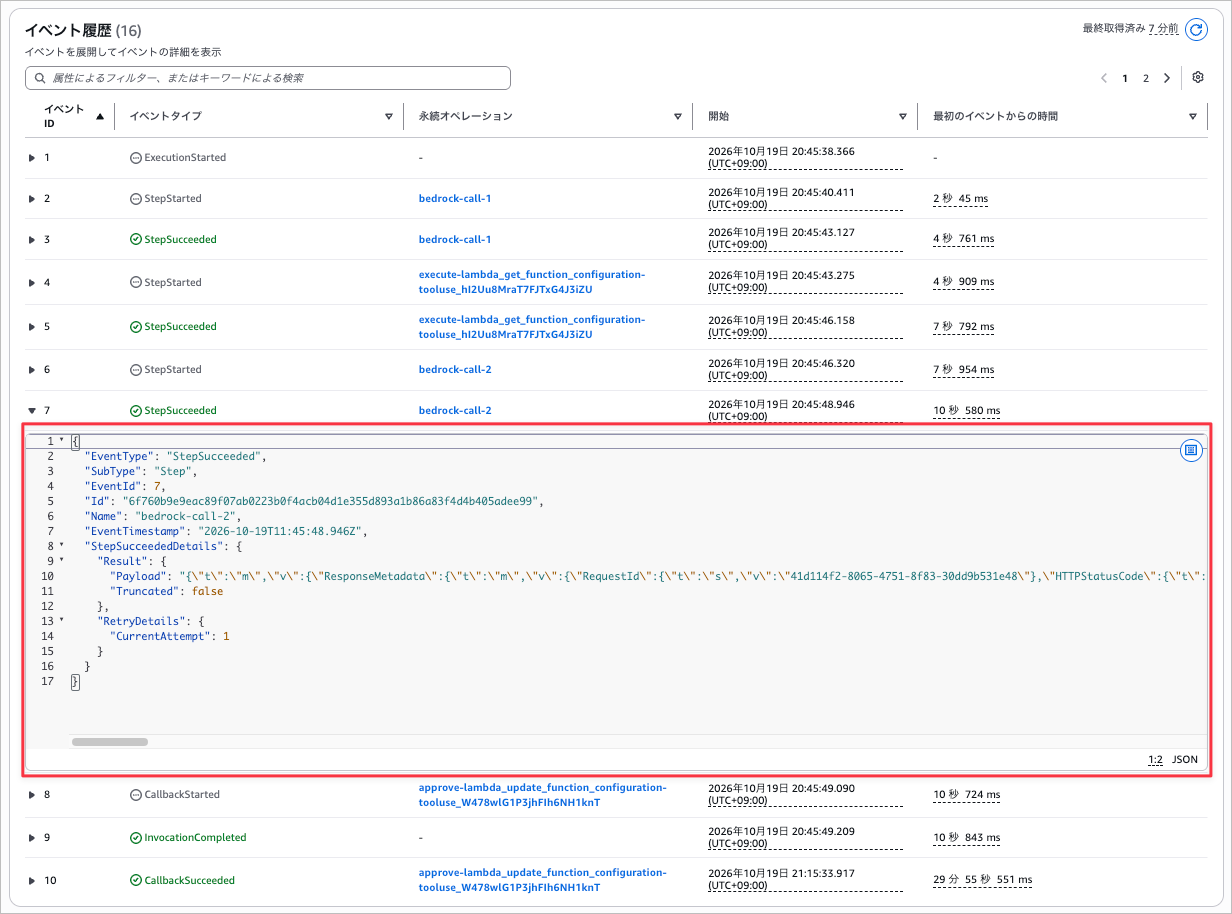This screenshot has height=914, width=1232.
Task: Fold the Result block in the JSON
Action: (x=62, y=561)
